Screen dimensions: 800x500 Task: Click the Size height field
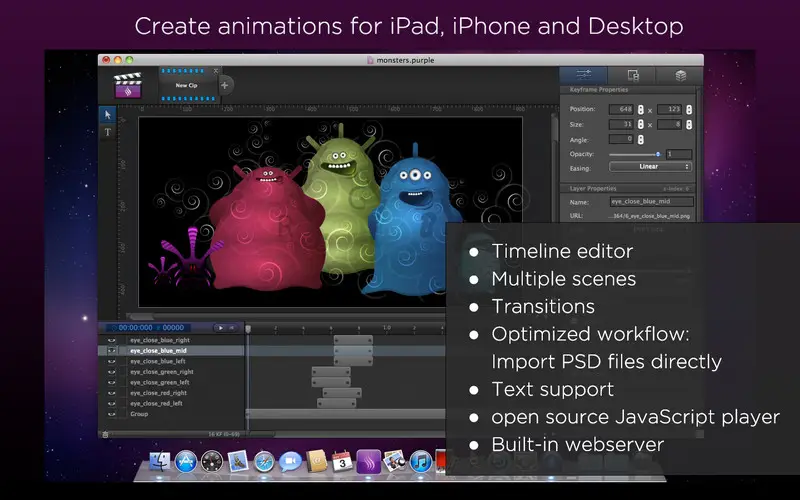pyautogui.click(x=669, y=124)
